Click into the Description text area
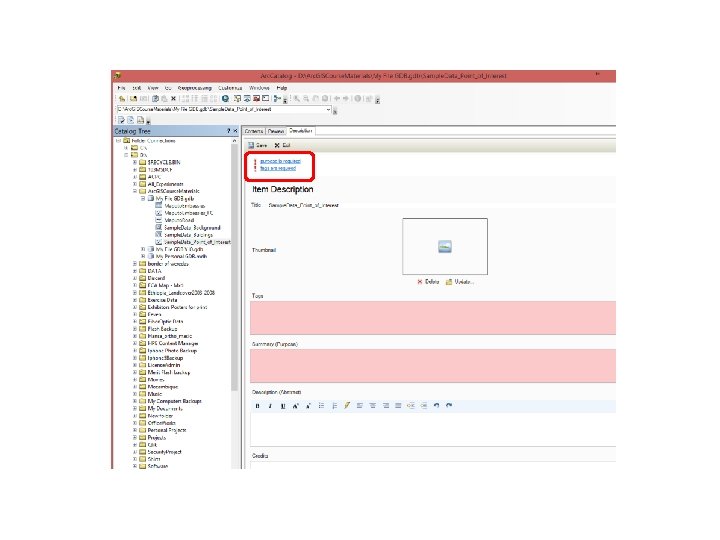The width and height of the screenshot is (720, 540). (433, 429)
